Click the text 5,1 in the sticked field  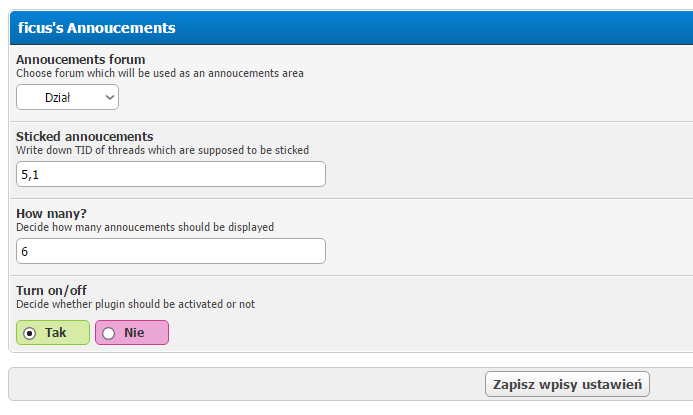click(30, 175)
